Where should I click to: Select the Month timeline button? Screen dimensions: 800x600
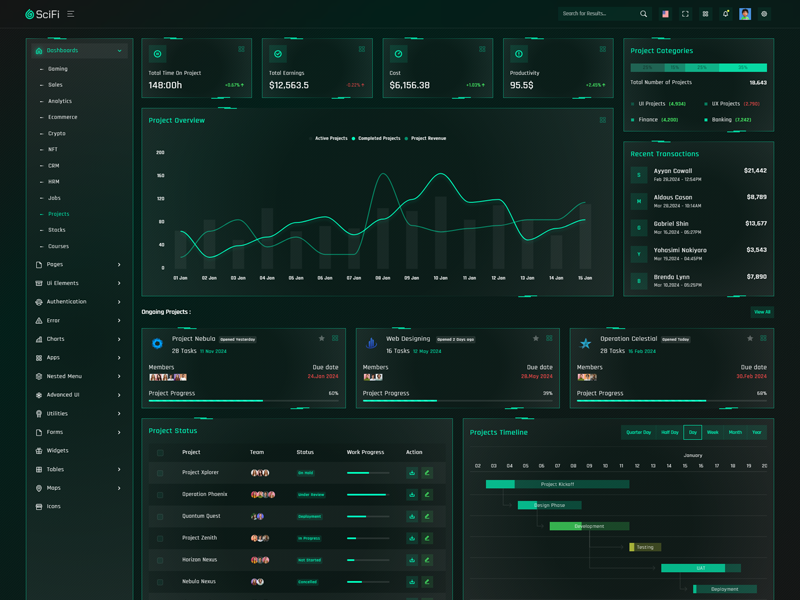[735, 432]
